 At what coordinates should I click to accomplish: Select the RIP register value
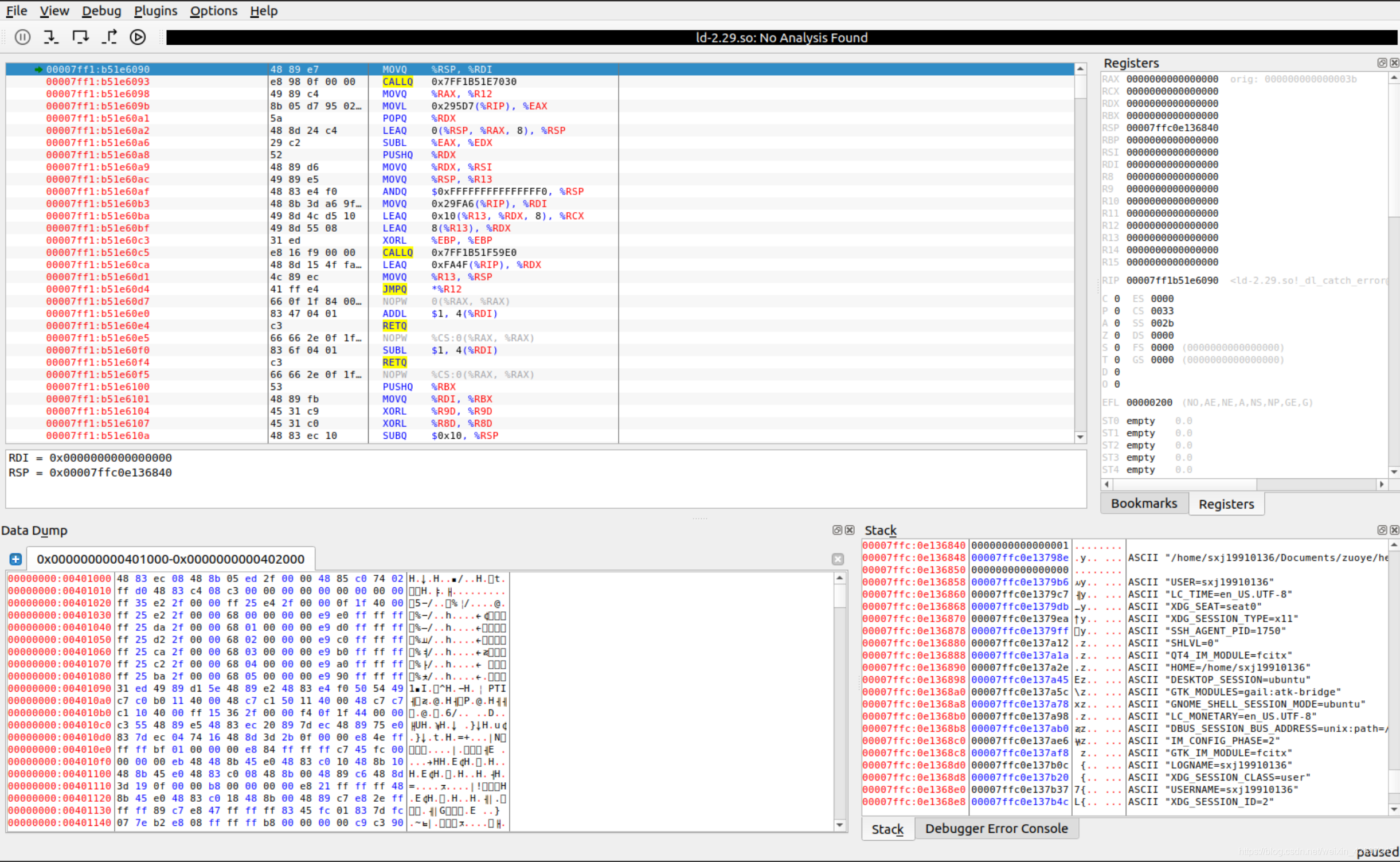(1172, 280)
